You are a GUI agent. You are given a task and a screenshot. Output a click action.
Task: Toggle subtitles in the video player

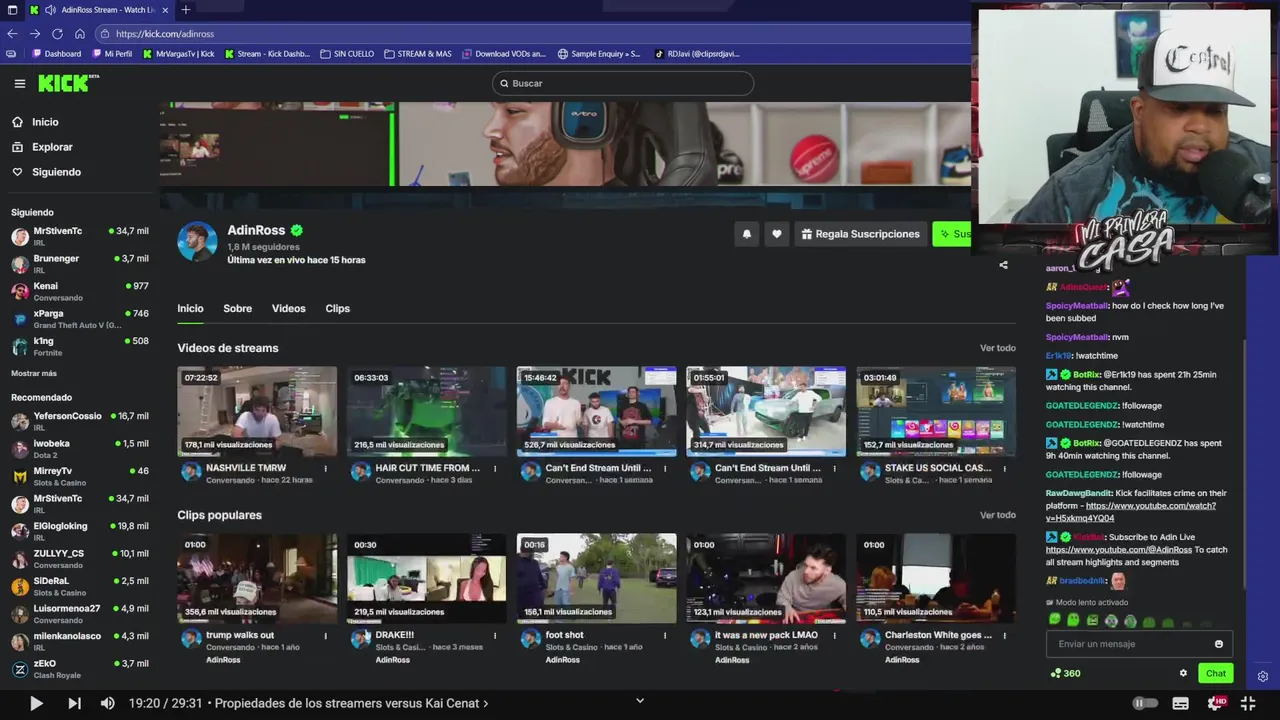[1180, 703]
